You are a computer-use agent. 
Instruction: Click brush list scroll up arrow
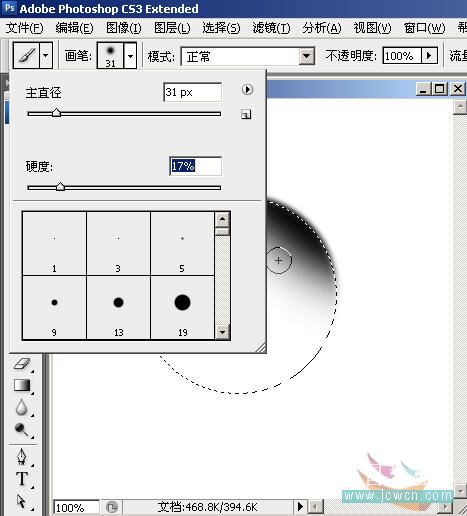click(222, 219)
